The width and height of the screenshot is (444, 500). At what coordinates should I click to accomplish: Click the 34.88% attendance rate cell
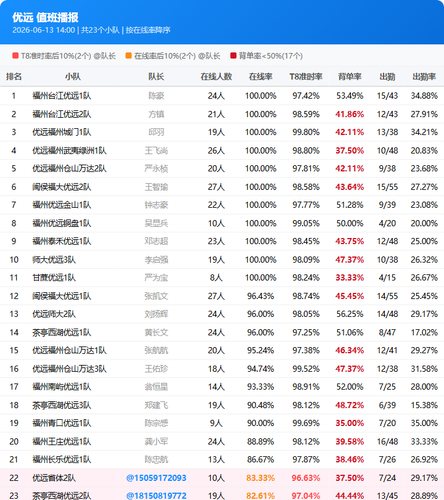pyautogui.click(x=424, y=96)
